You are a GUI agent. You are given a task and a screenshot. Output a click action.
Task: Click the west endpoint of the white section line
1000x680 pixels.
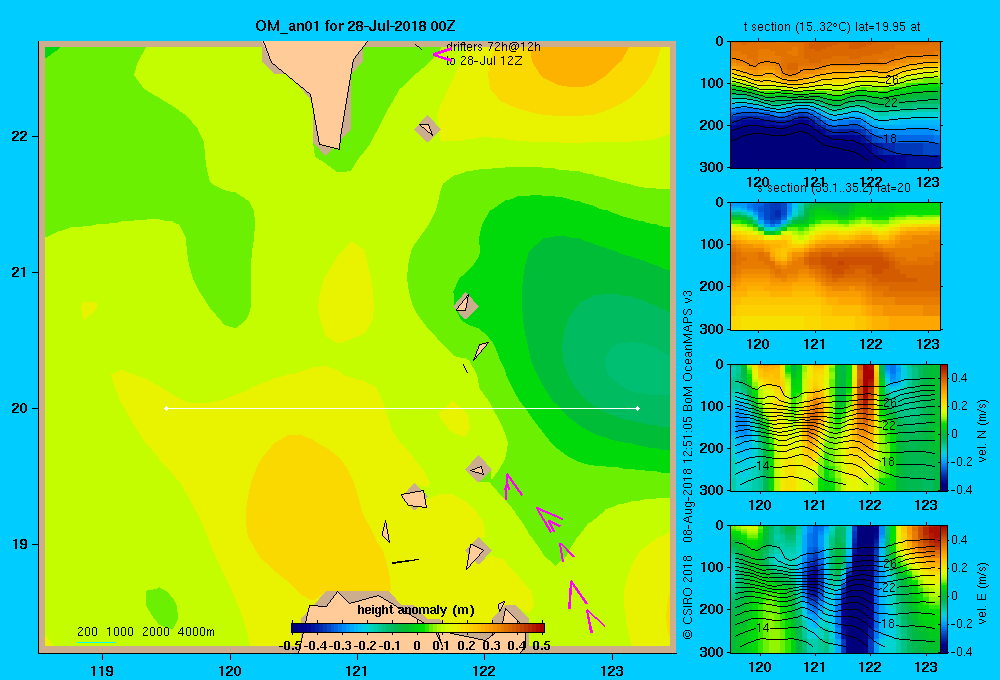tap(166, 408)
